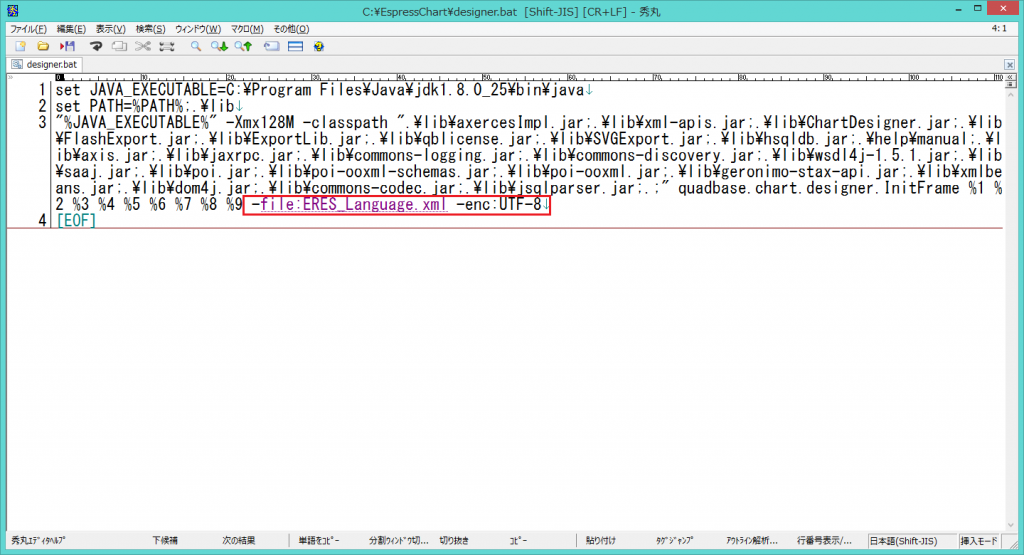Click the [EOF] marker in the editor
The height and width of the screenshot is (555, 1024).
click(x=76, y=220)
